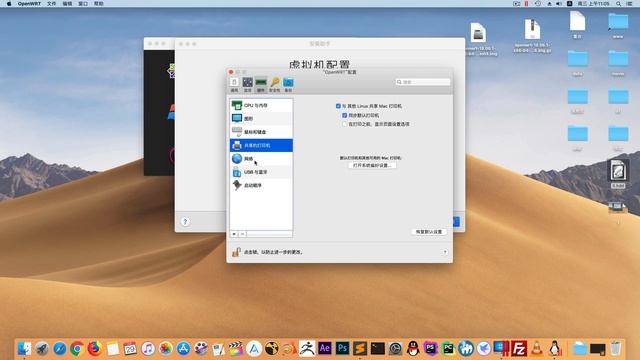640x360 pixels.
Task: Open the 窗口 (Window) menu
Action: pyautogui.click(x=83, y=4)
